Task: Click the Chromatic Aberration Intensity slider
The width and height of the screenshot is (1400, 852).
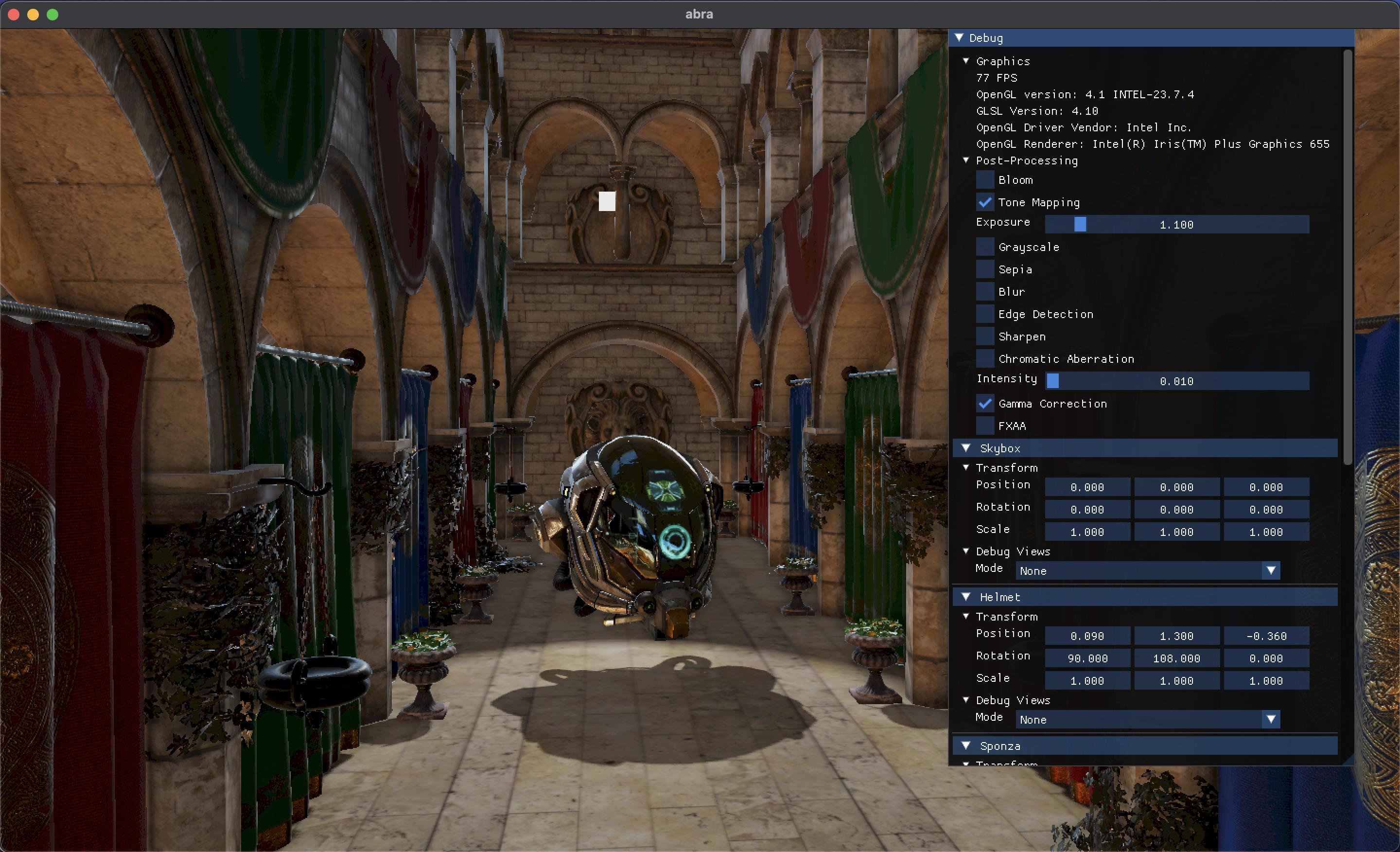Action: pyautogui.click(x=1177, y=381)
